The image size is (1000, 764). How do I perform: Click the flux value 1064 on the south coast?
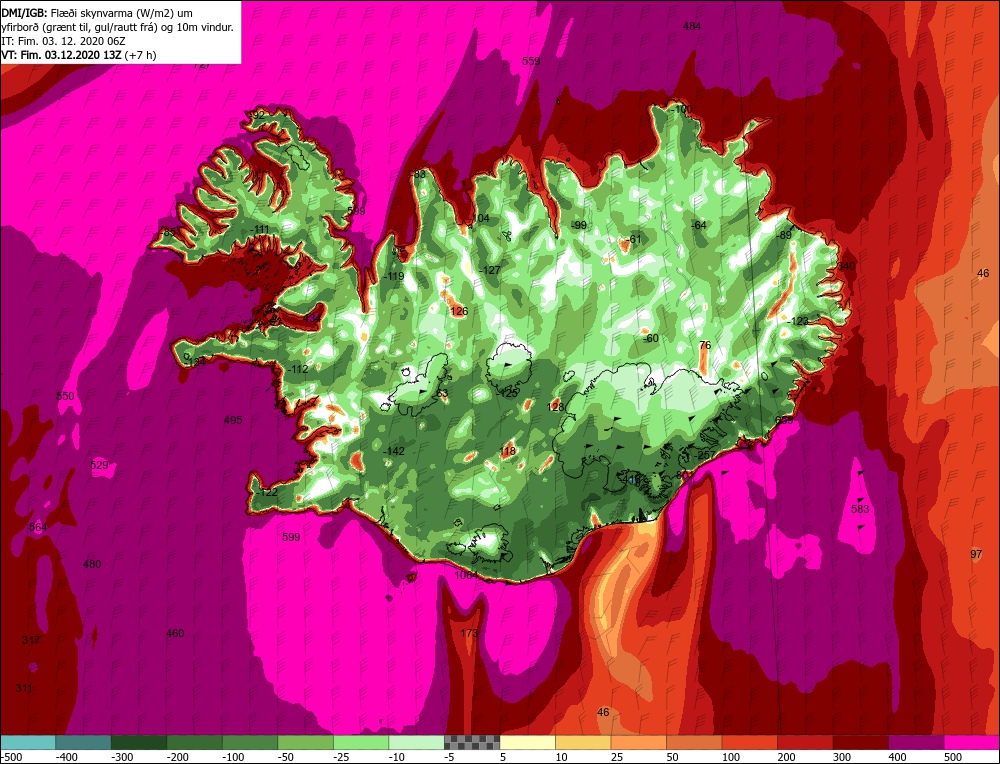point(466,575)
